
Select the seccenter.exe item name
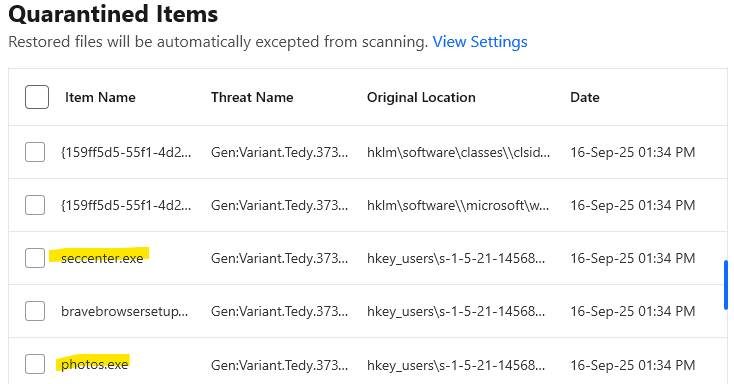[102, 258]
